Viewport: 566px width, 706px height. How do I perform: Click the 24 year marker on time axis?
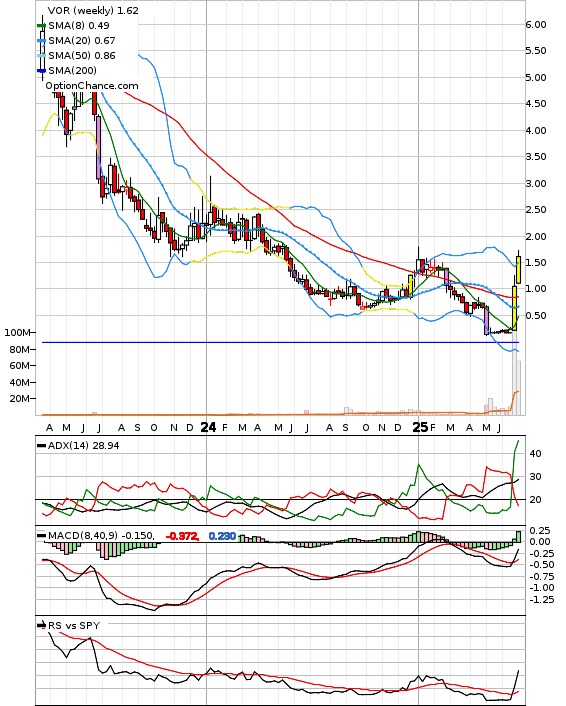pyautogui.click(x=208, y=427)
